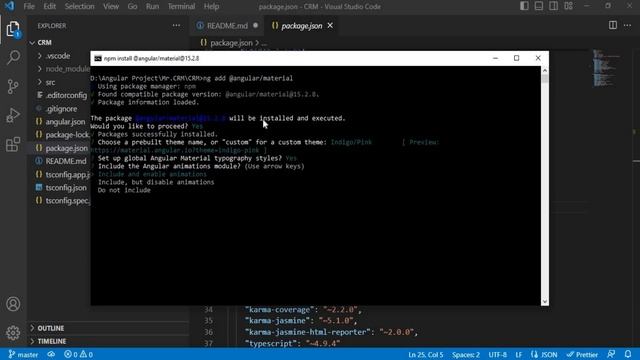The height and width of the screenshot is (360, 640).
Task: Open .editorconfig file in explorer
Action: [62, 95]
